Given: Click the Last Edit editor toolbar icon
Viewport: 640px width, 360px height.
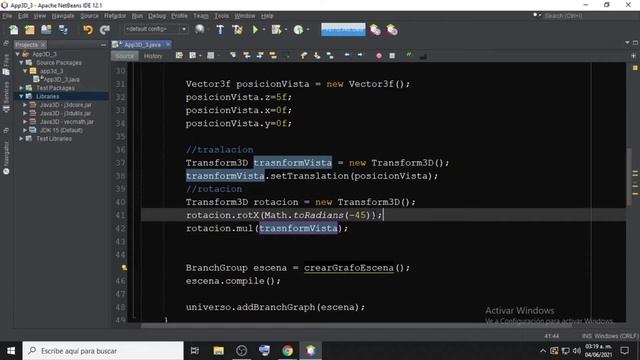Looking at the screenshot, I should 179,55.
